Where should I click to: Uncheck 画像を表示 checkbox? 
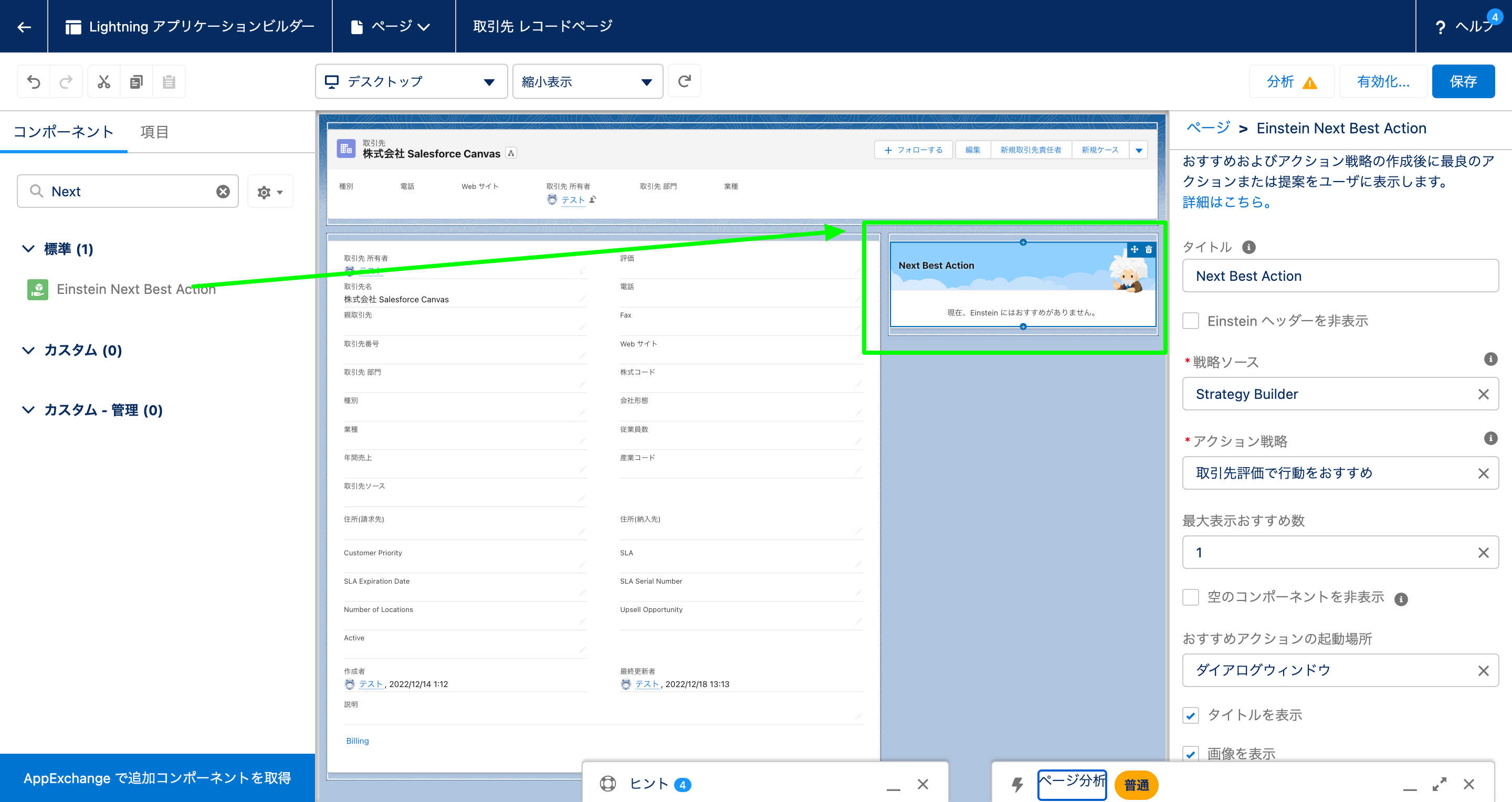(x=1190, y=754)
